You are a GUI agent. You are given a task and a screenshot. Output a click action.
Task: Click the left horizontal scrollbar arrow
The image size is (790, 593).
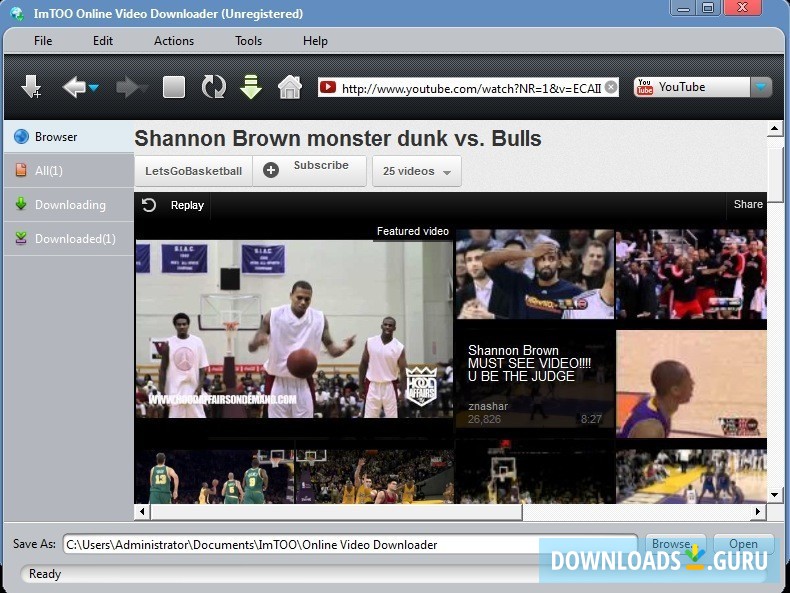click(142, 512)
